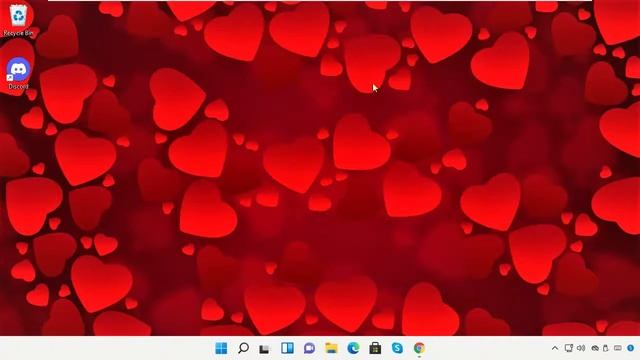Open network status tray icon

coord(568,348)
